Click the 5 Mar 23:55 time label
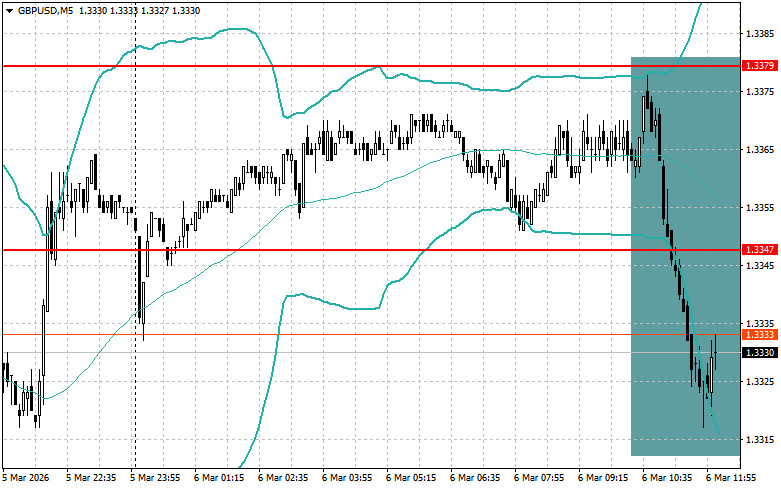 [155, 478]
